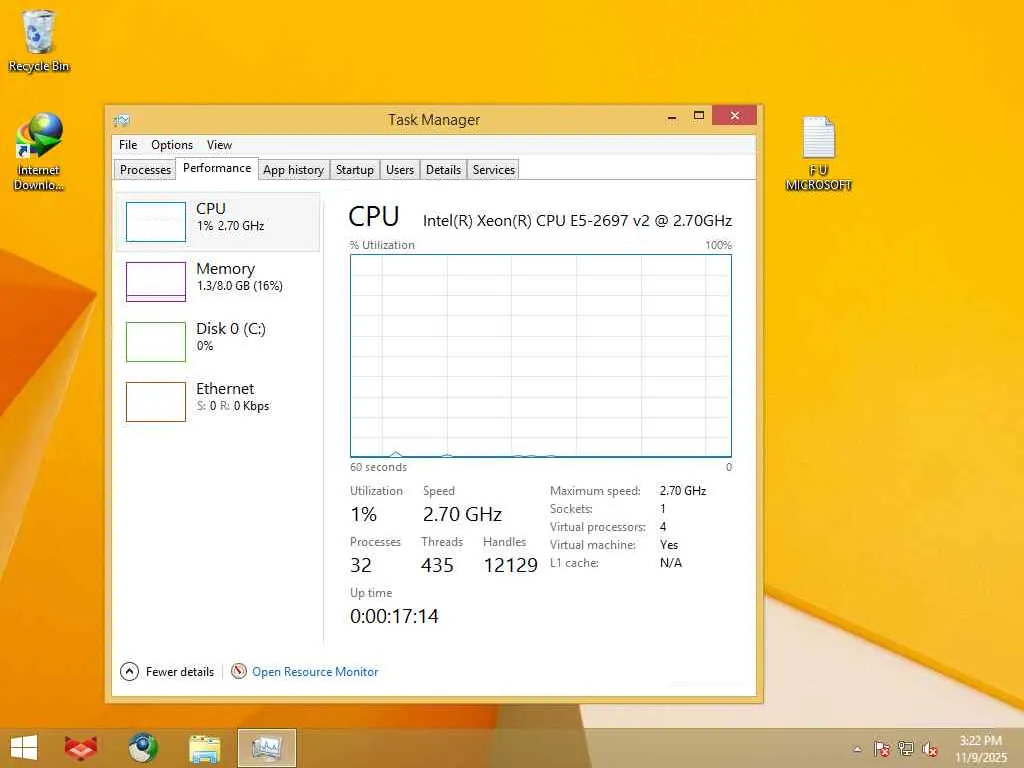This screenshot has height=768, width=1024.
Task: Click the Up time value 0:00:17:14
Action: [x=394, y=616]
